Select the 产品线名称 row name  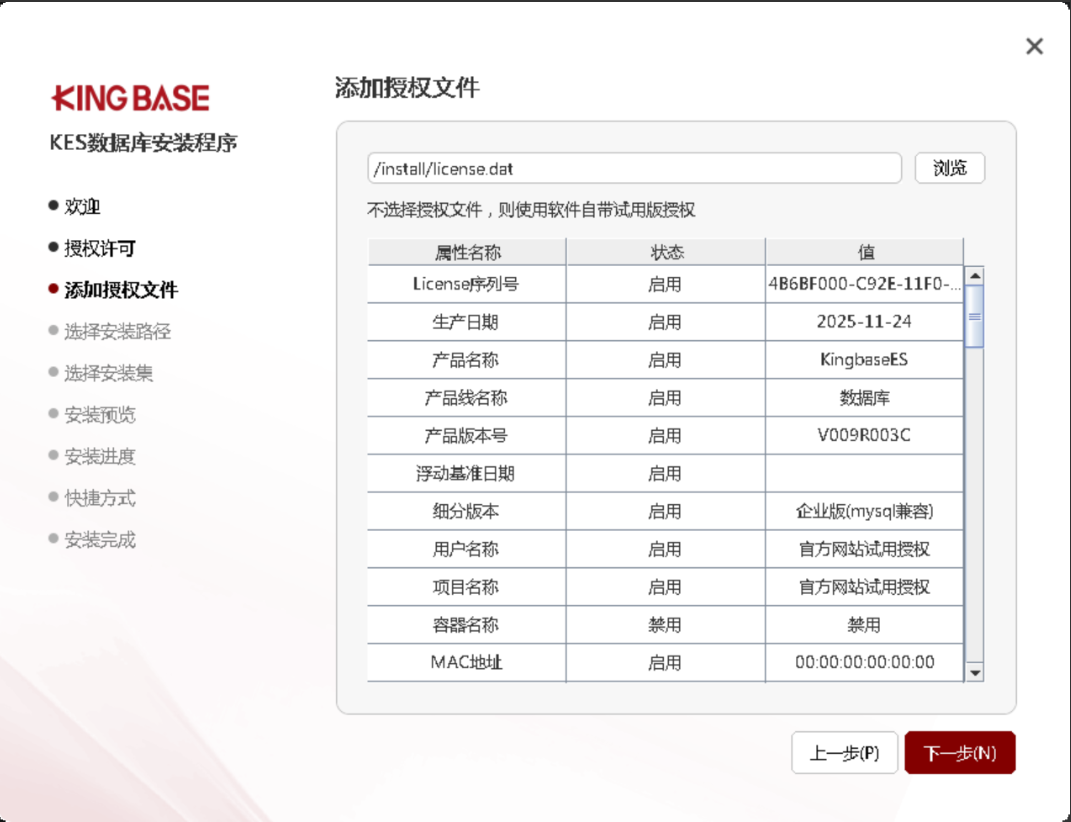[466, 398]
